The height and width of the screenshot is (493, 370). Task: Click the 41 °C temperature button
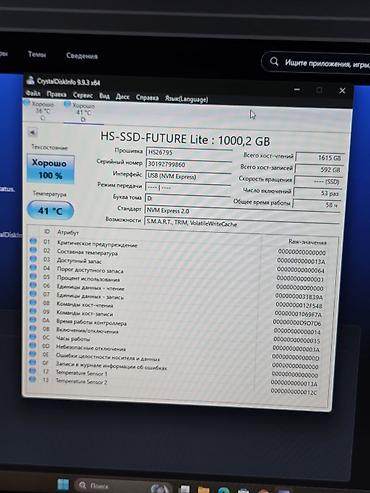50,211
